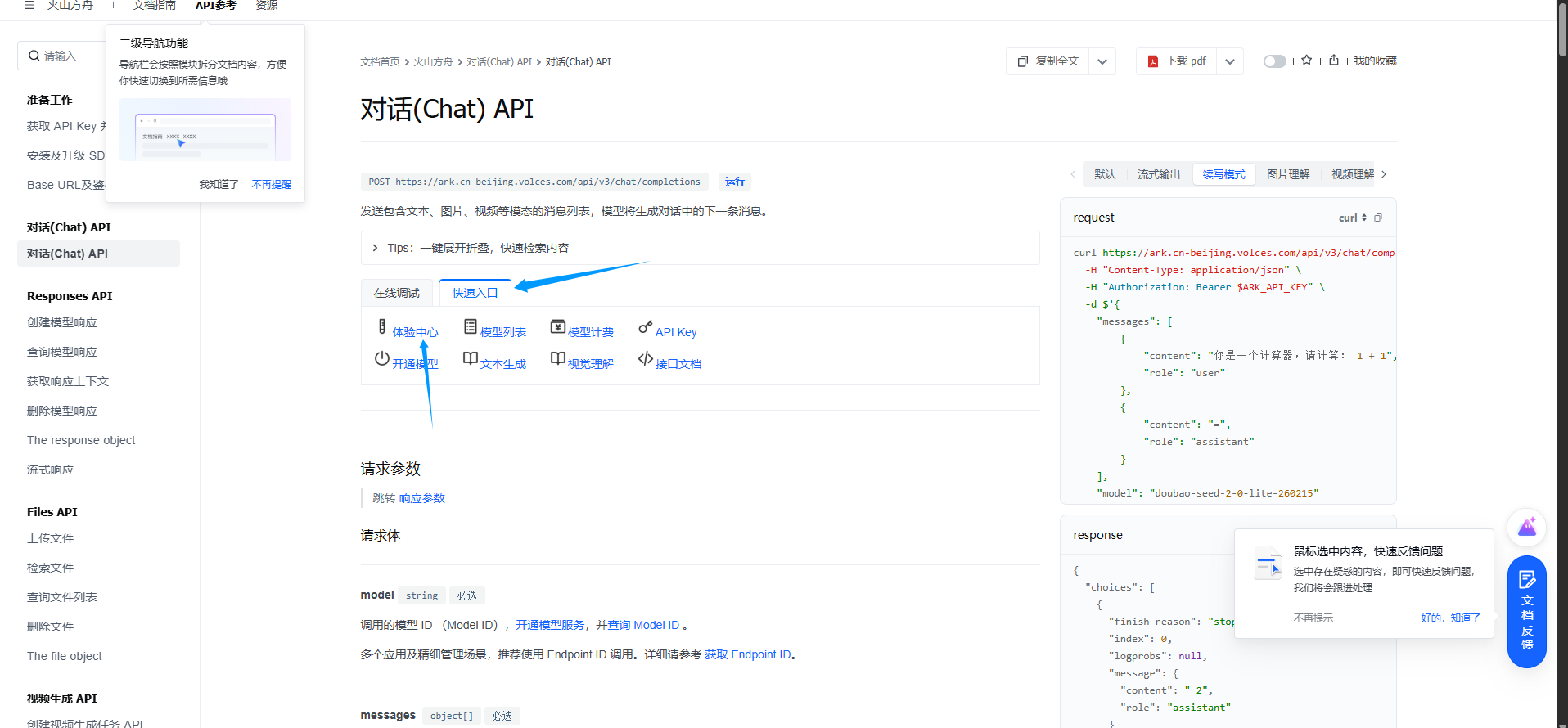Open the 查询 Model ID link

(643, 625)
